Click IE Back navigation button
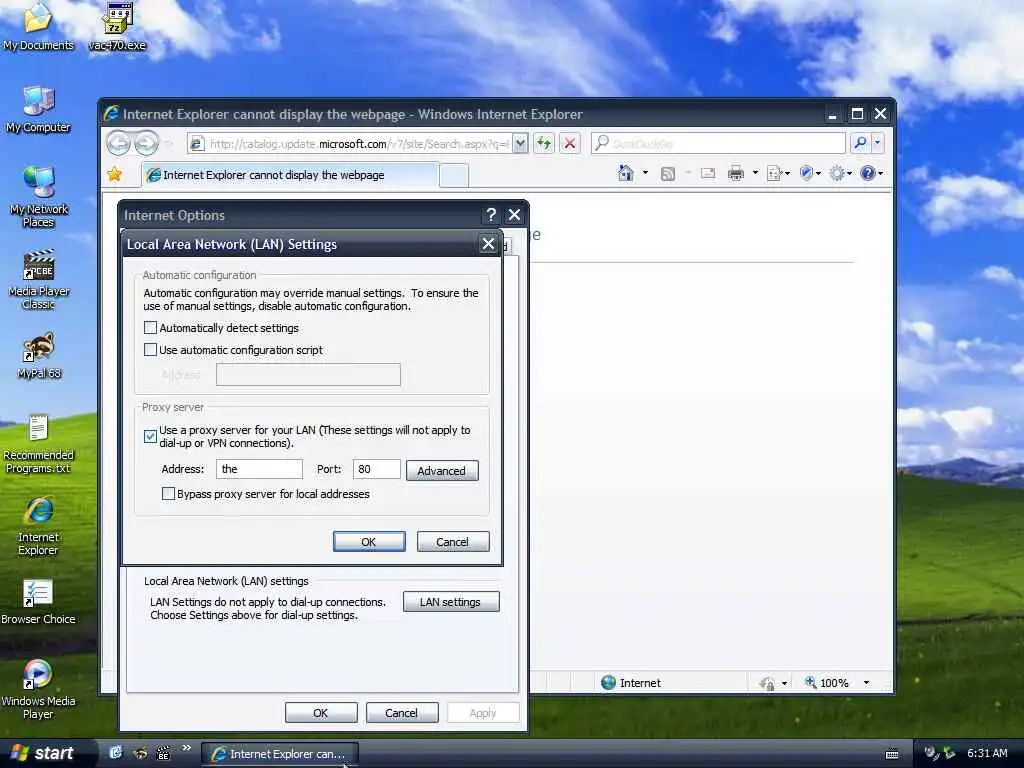 tap(119, 143)
